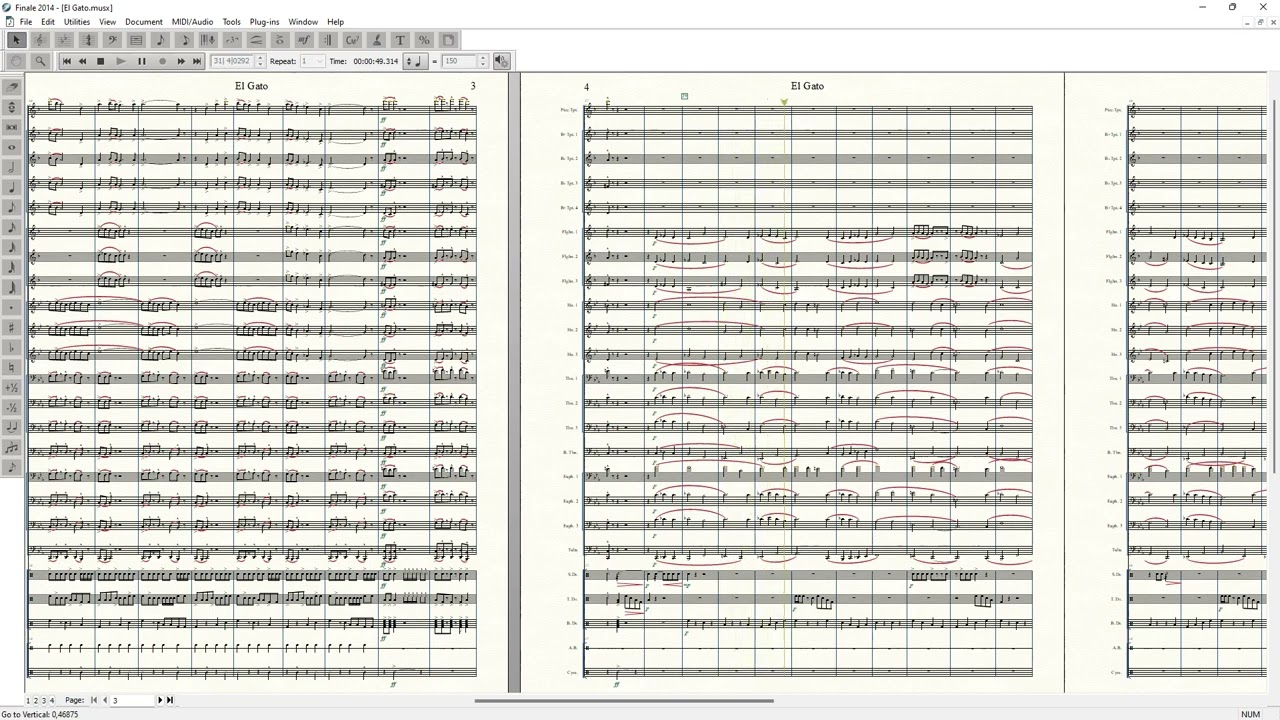Viewport: 1280px width, 720px height.
Task: Select the Resize percent tool
Action: coord(424,40)
